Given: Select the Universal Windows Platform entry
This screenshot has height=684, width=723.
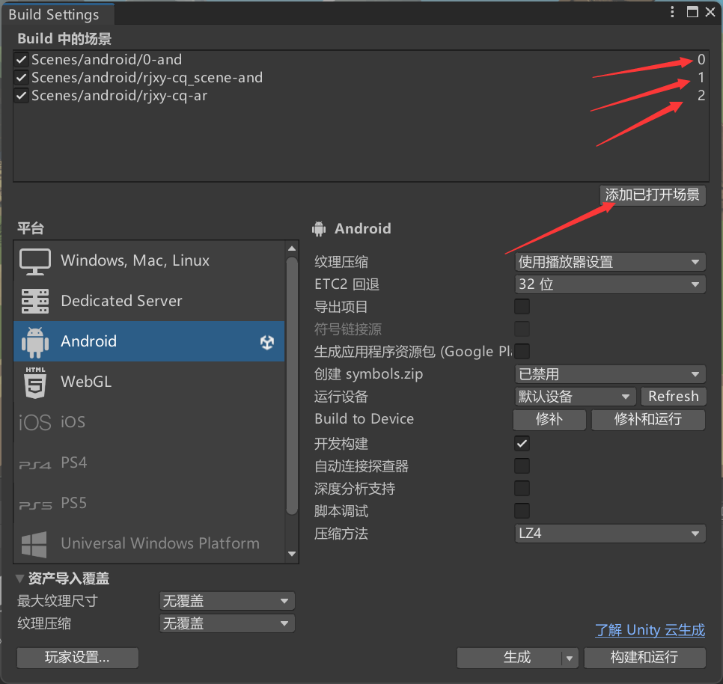Looking at the screenshot, I should point(149,543).
